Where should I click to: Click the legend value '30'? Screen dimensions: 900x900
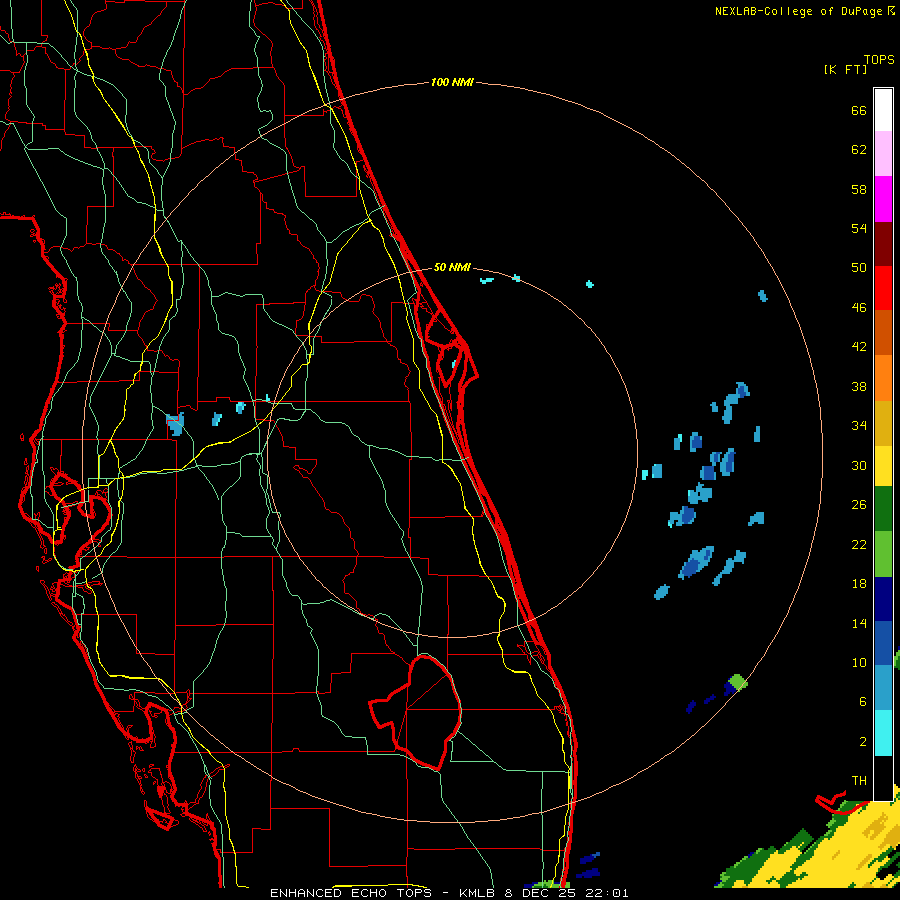click(859, 465)
